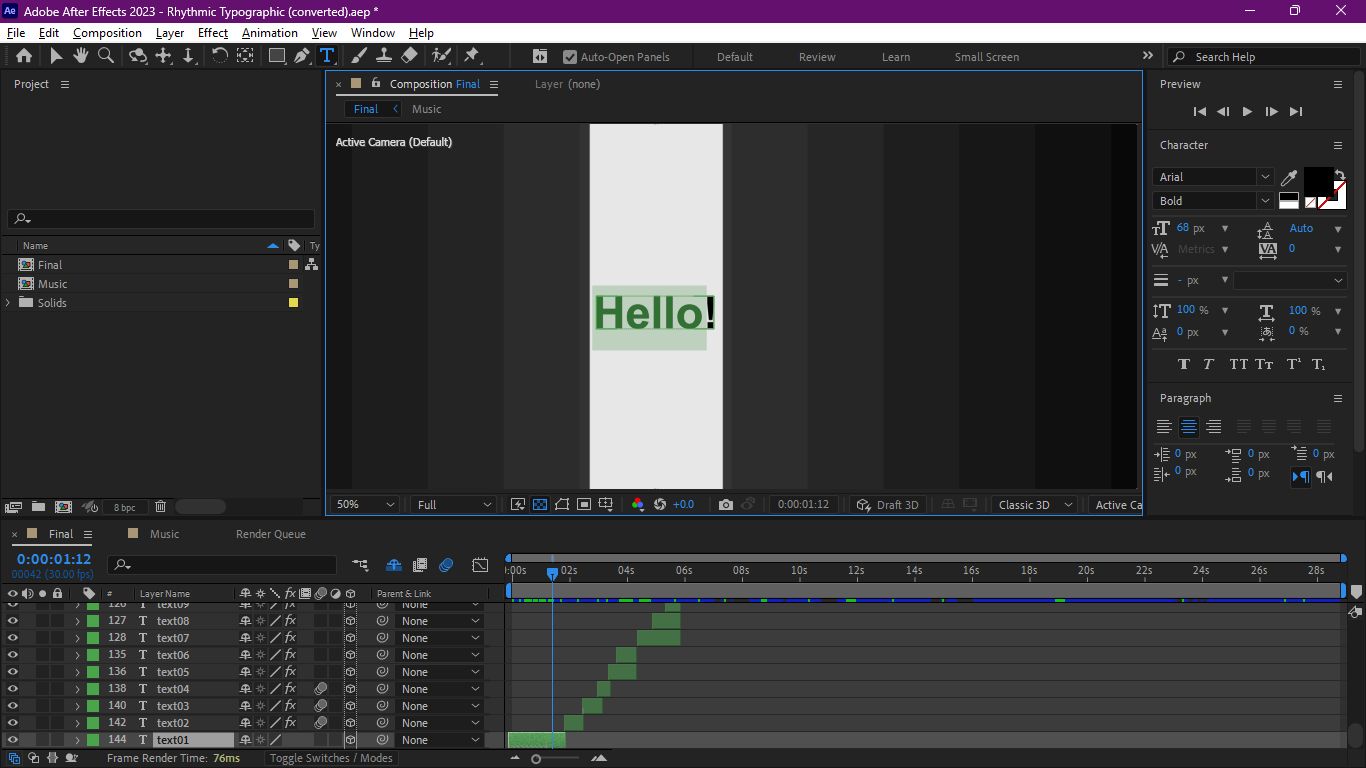Select the Pen tool

302,56
